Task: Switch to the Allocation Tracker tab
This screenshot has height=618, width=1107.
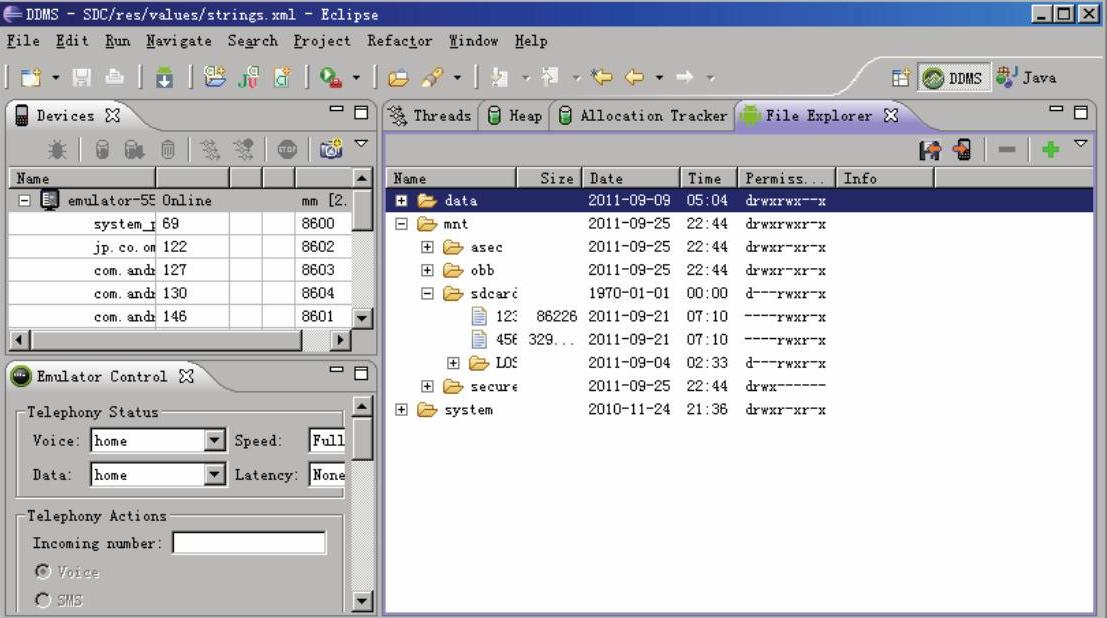Action: pyautogui.click(x=643, y=116)
